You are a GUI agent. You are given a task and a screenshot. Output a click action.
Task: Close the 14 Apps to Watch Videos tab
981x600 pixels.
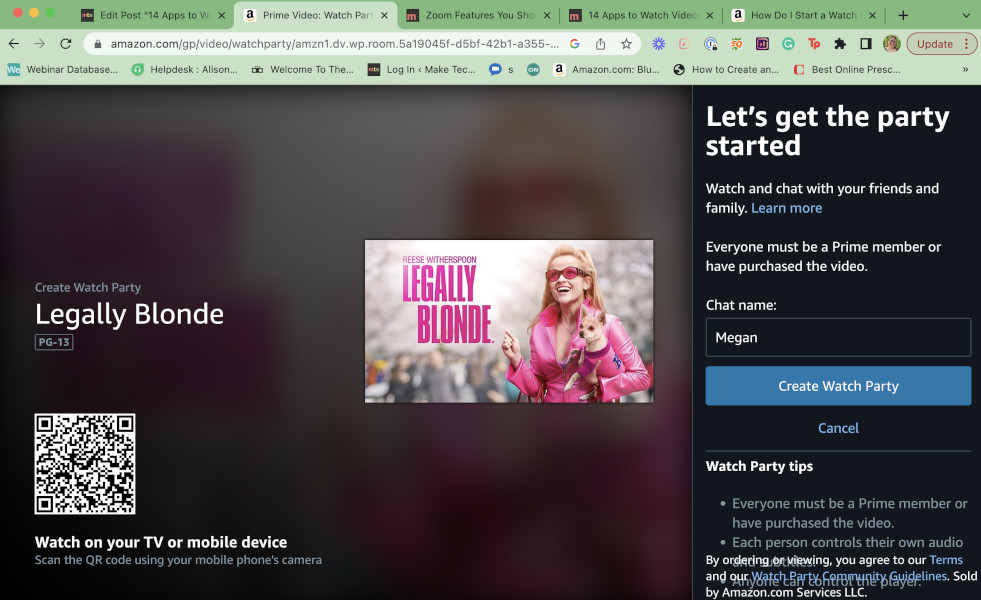point(709,16)
